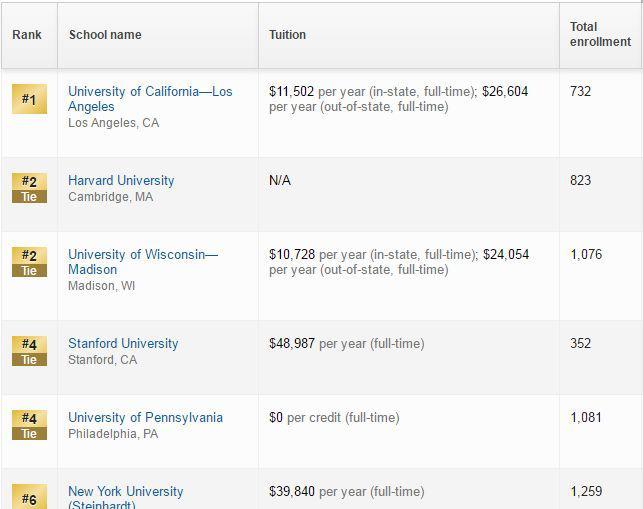Image resolution: width=643 pixels, height=509 pixels.
Task: Open the Harvard University link
Action: tap(121, 180)
